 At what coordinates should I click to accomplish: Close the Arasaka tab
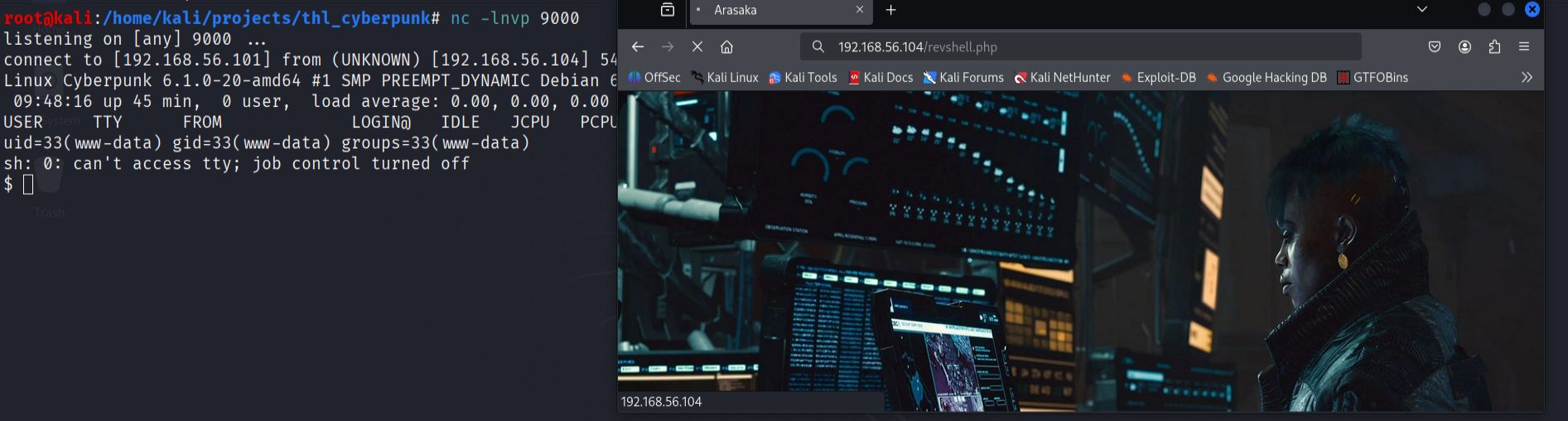point(860,10)
